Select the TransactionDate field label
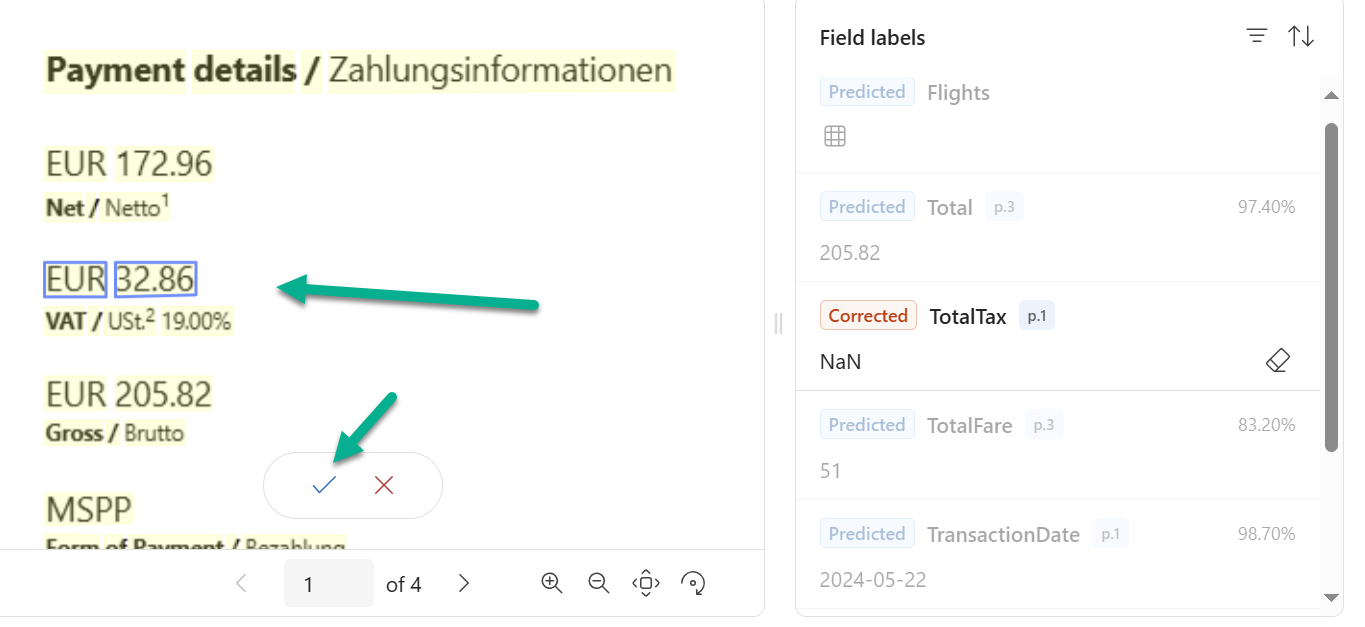The height and width of the screenshot is (627, 1365). pos(1003,534)
